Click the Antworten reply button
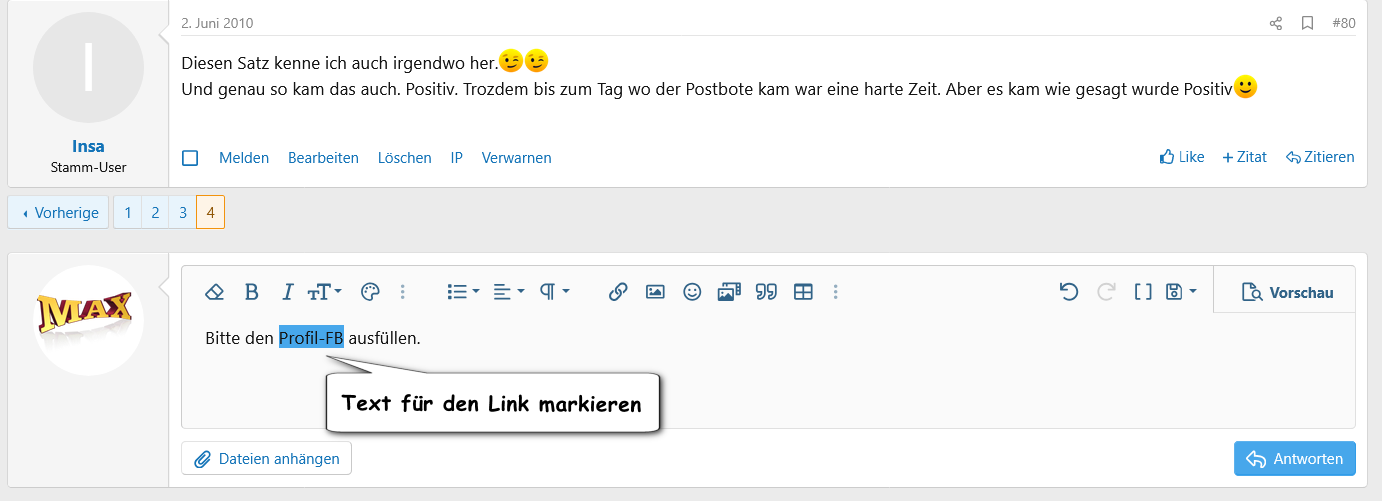This screenshot has height=501, width=1383. pos(1295,459)
